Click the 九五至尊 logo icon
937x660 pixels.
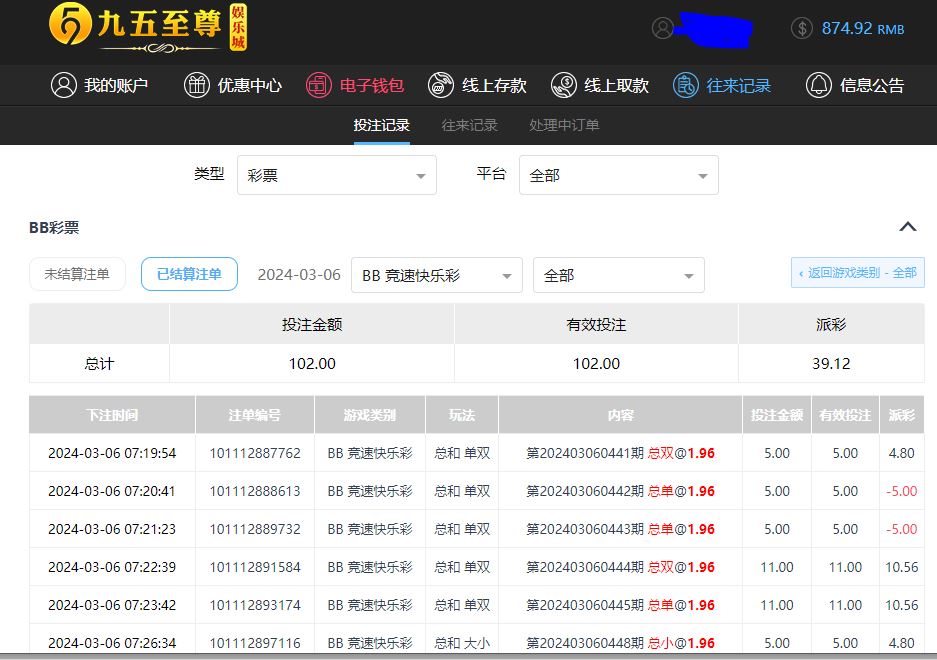coord(68,27)
